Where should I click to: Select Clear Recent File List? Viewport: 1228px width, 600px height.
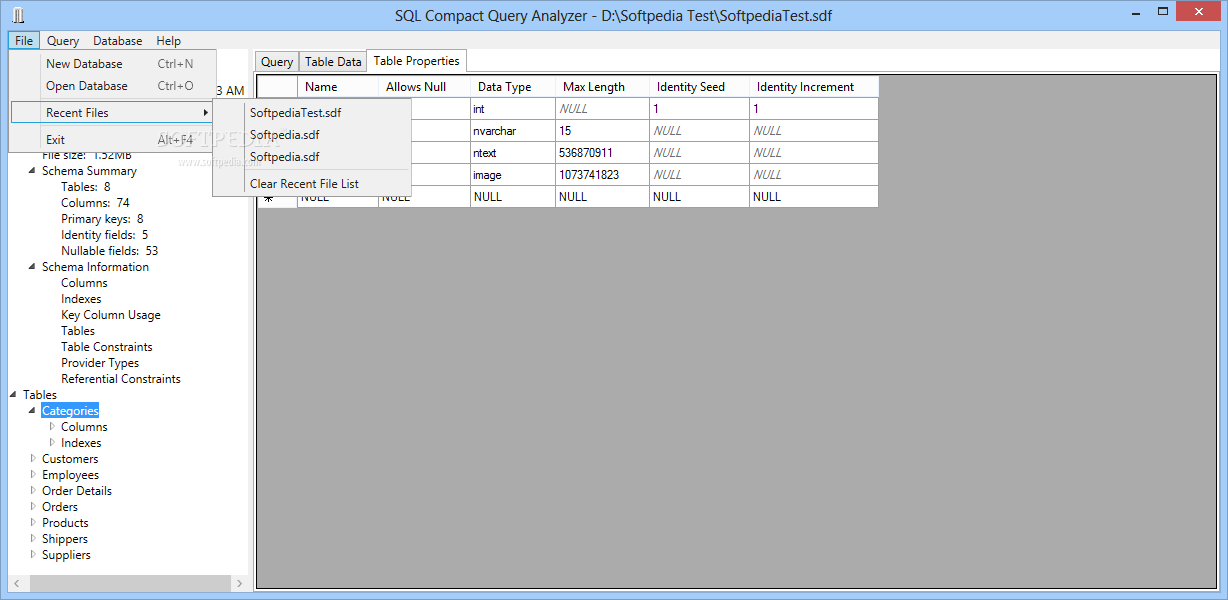click(312, 184)
